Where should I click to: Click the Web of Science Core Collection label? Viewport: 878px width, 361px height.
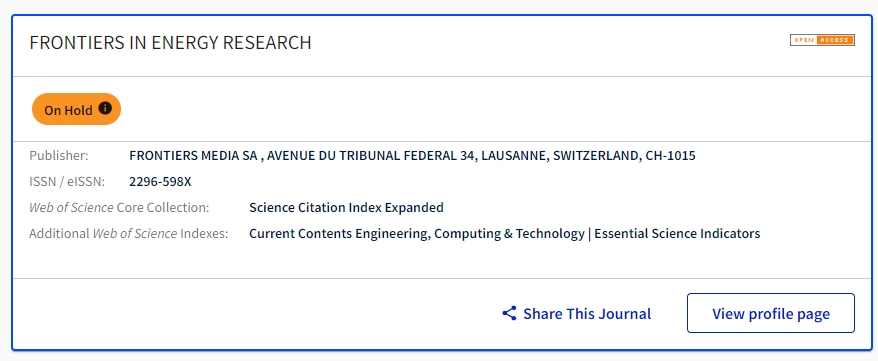(x=119, y=208)
